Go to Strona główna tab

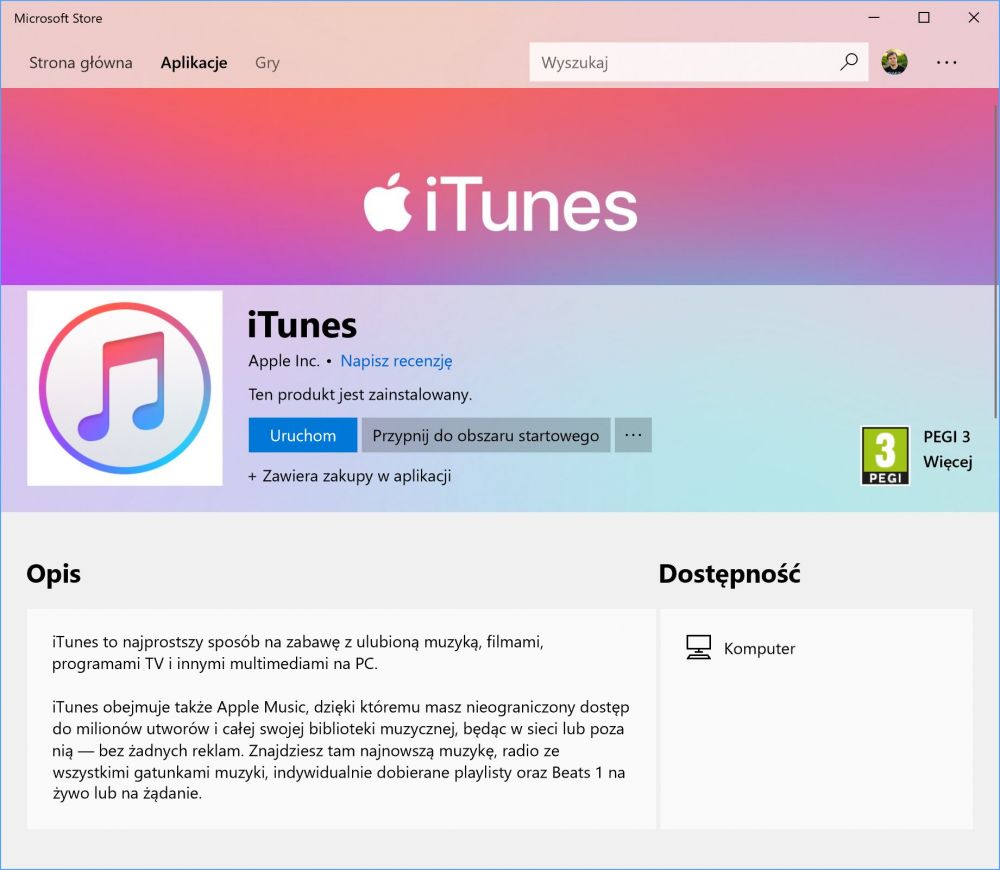click(81, 63)
